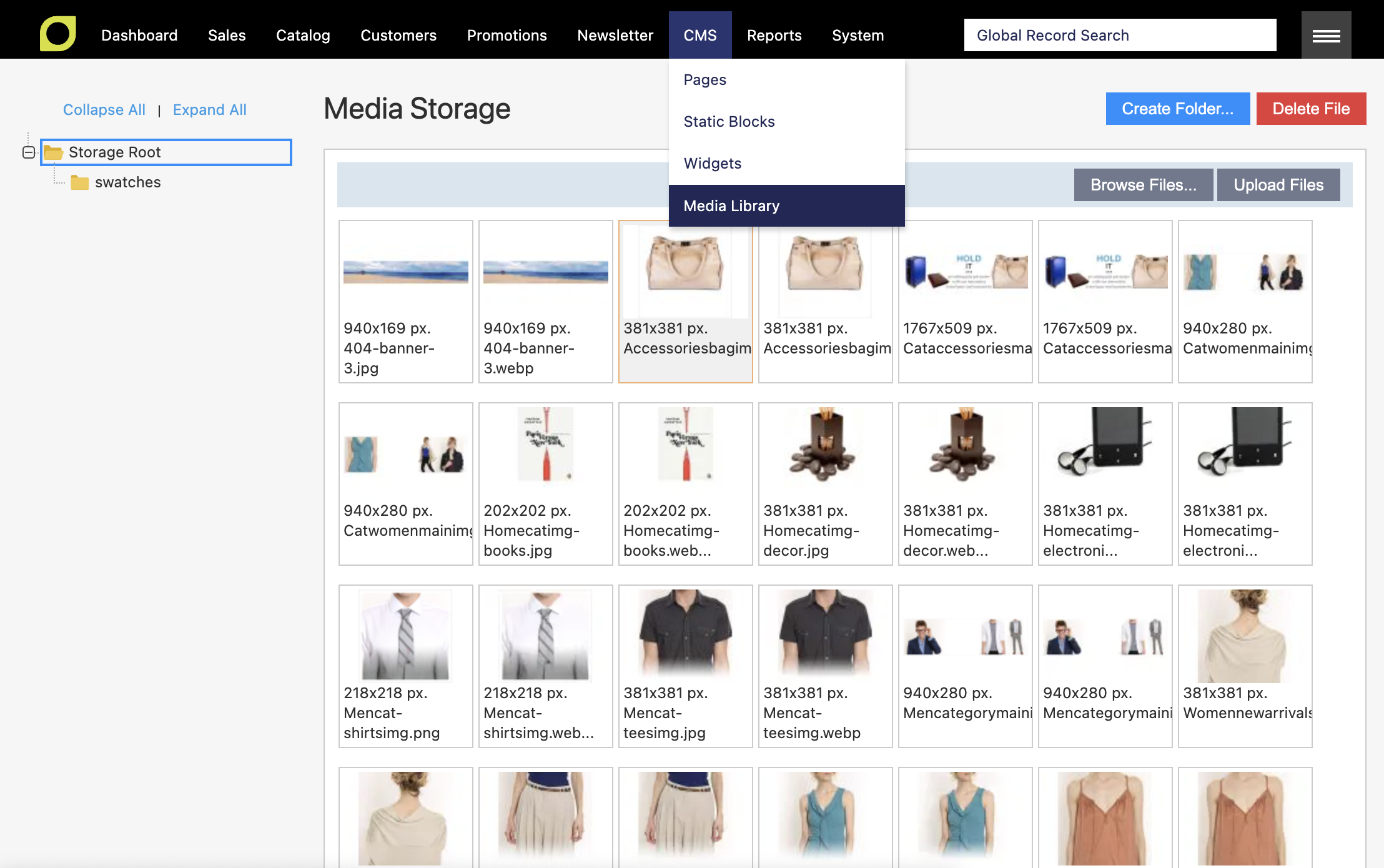This screenshot has width=1384, height=868.
Task: Click Browse Files button
Action: click(1143, 185)
